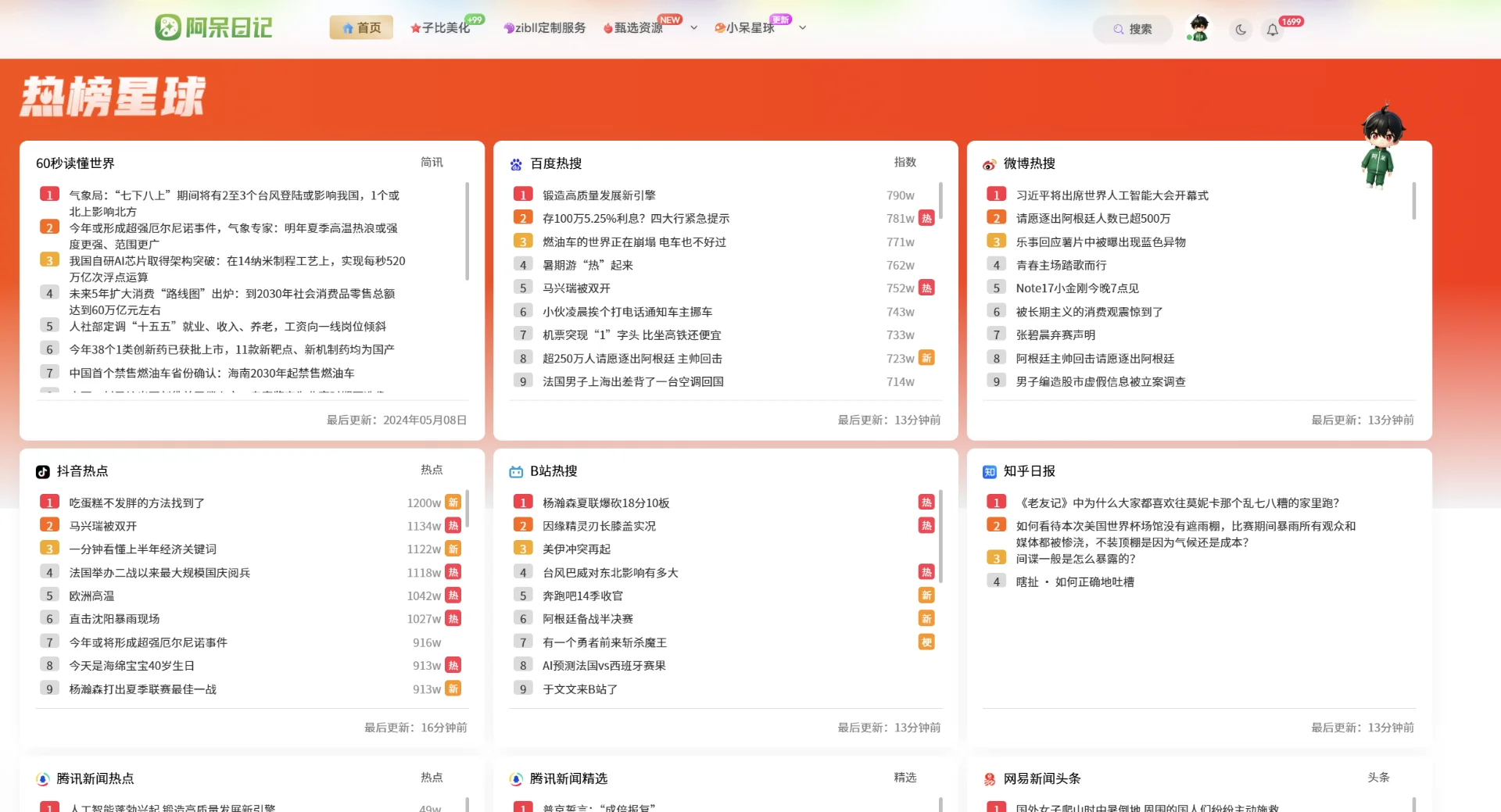The width and height of the screenshot is (1501, 812).
Task: Toggle dark mode moon icon
Action: pyautogui.click(x=1240, y=30)
